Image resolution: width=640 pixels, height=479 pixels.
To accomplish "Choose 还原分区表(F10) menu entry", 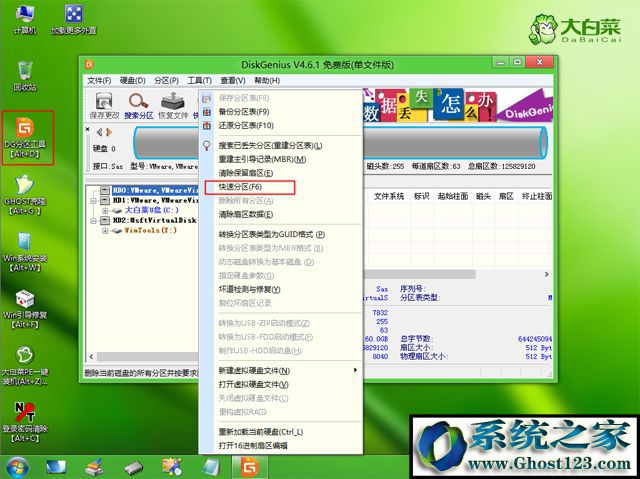I will [x=281, y=125].
